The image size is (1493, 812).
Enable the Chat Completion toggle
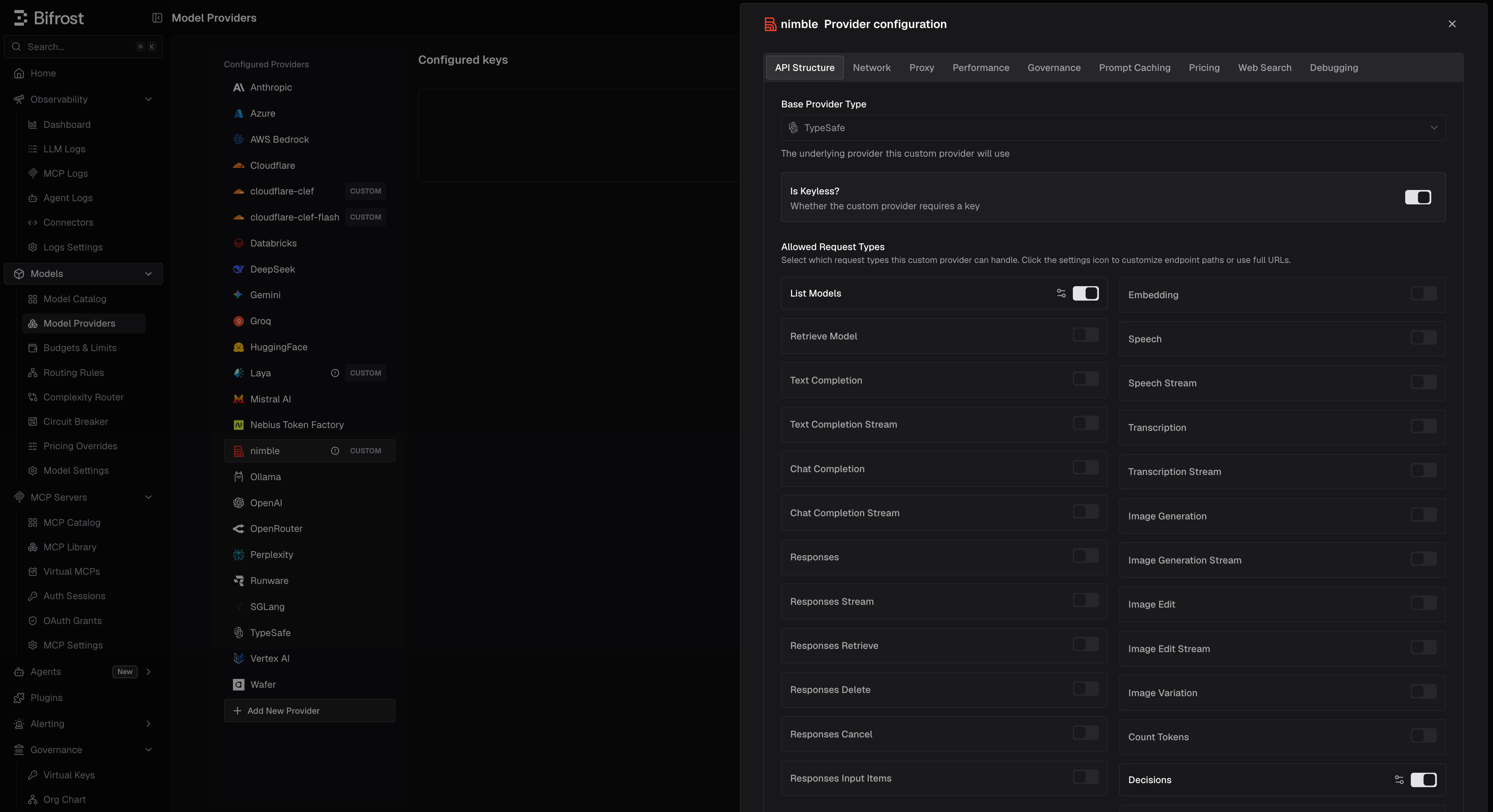pyautogui.click(x=1086, y=467)
